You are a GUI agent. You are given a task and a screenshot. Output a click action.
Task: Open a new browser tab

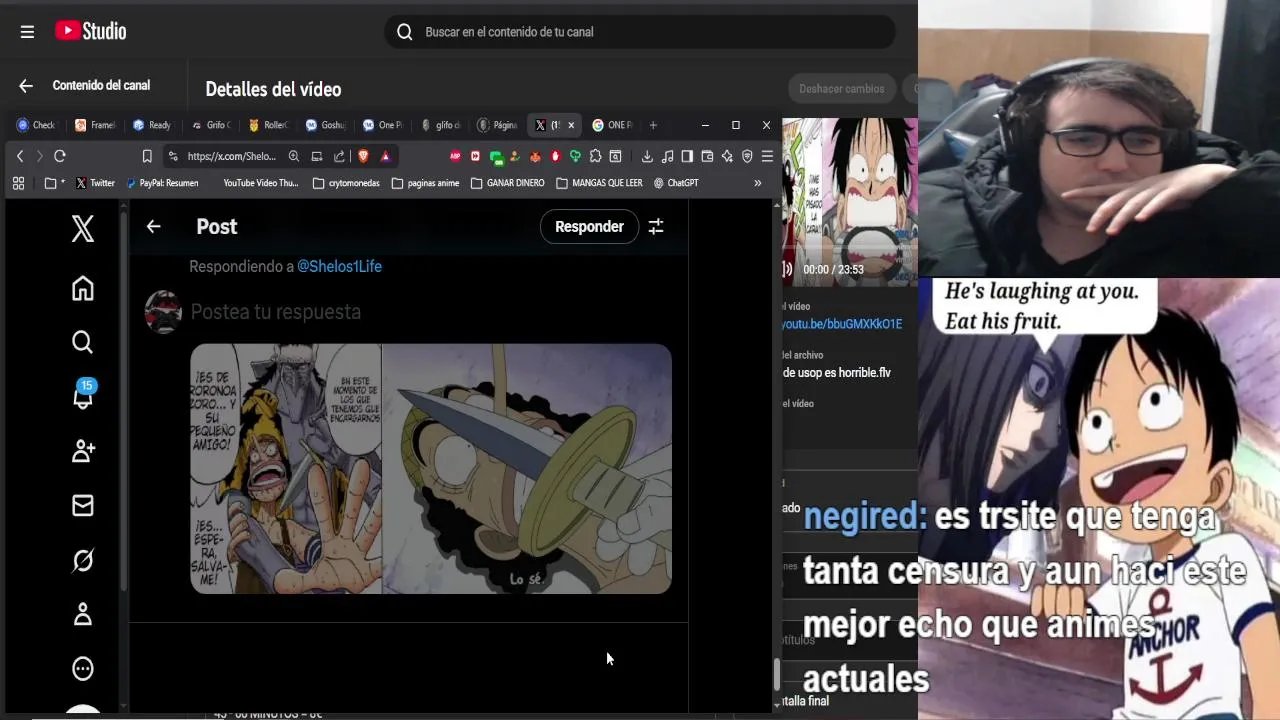coord(653,125)
